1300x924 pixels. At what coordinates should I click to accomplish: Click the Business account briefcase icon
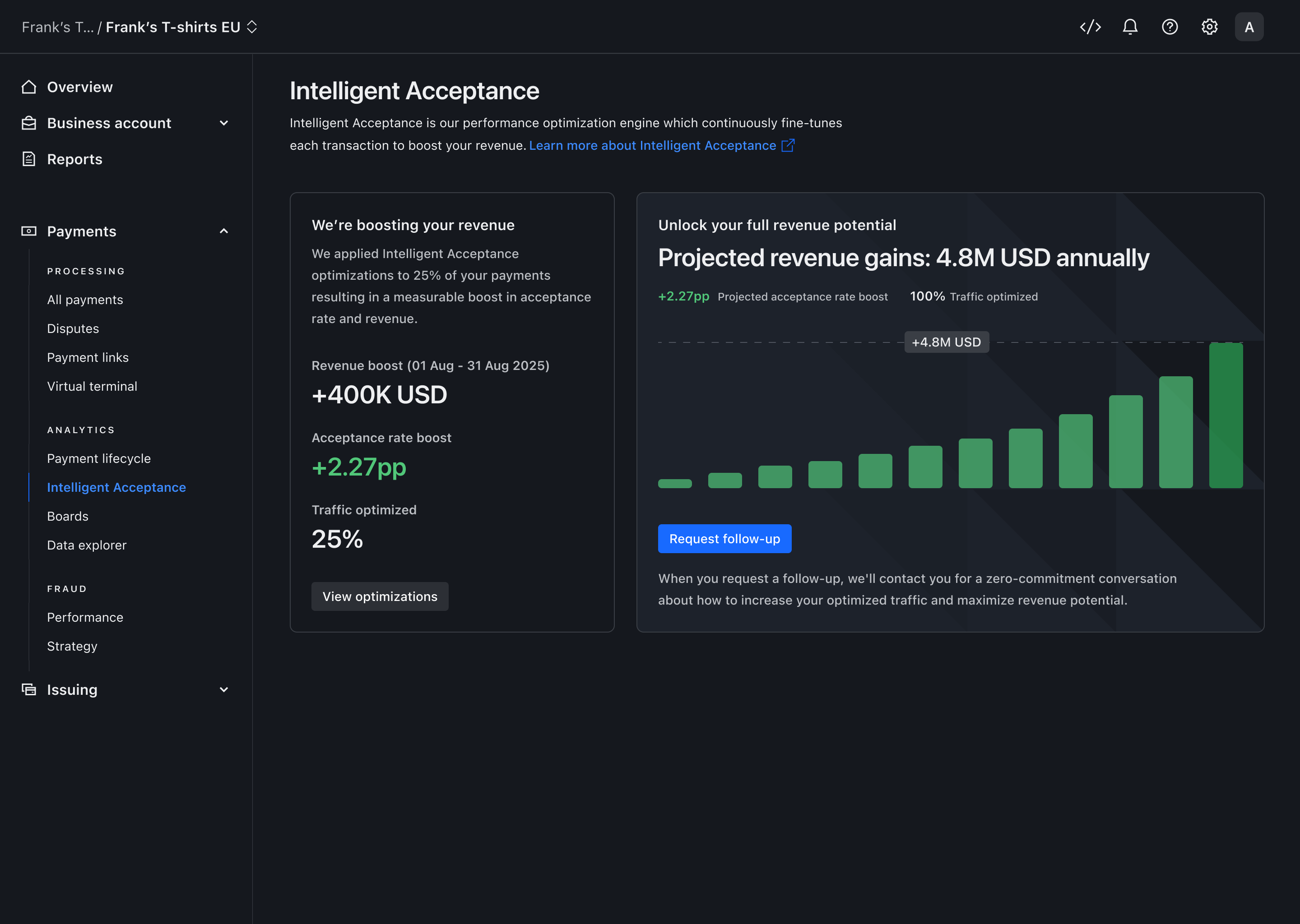coord(29,123)
